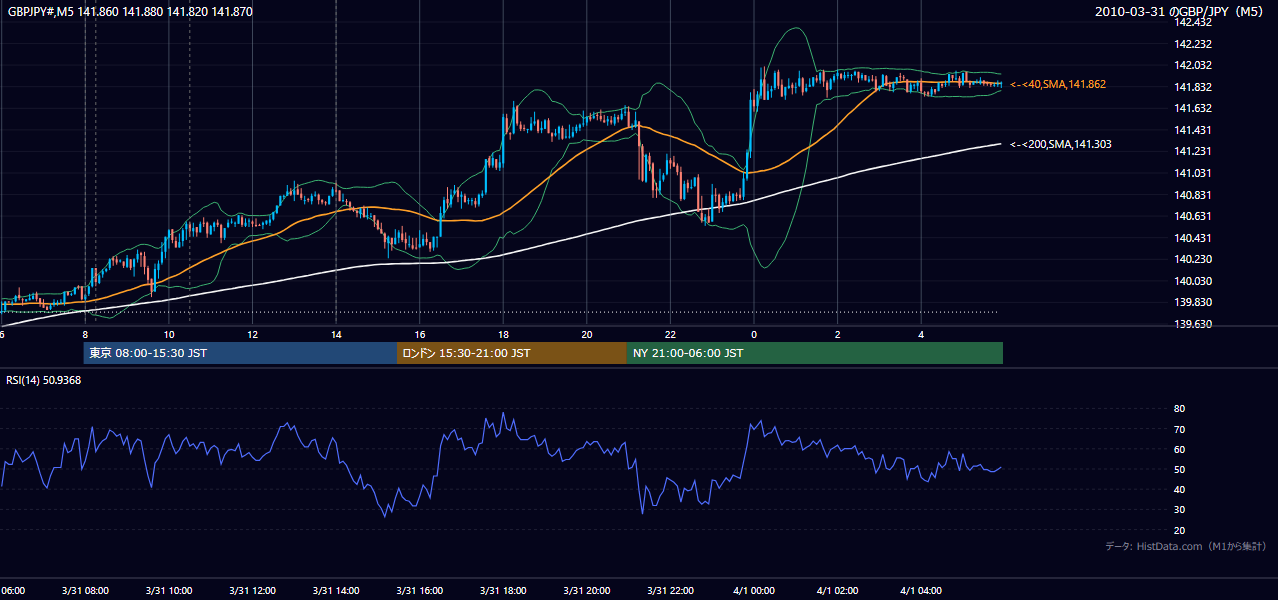Click the RSI(14) 50.9368 indicator label

pos(44,380)
